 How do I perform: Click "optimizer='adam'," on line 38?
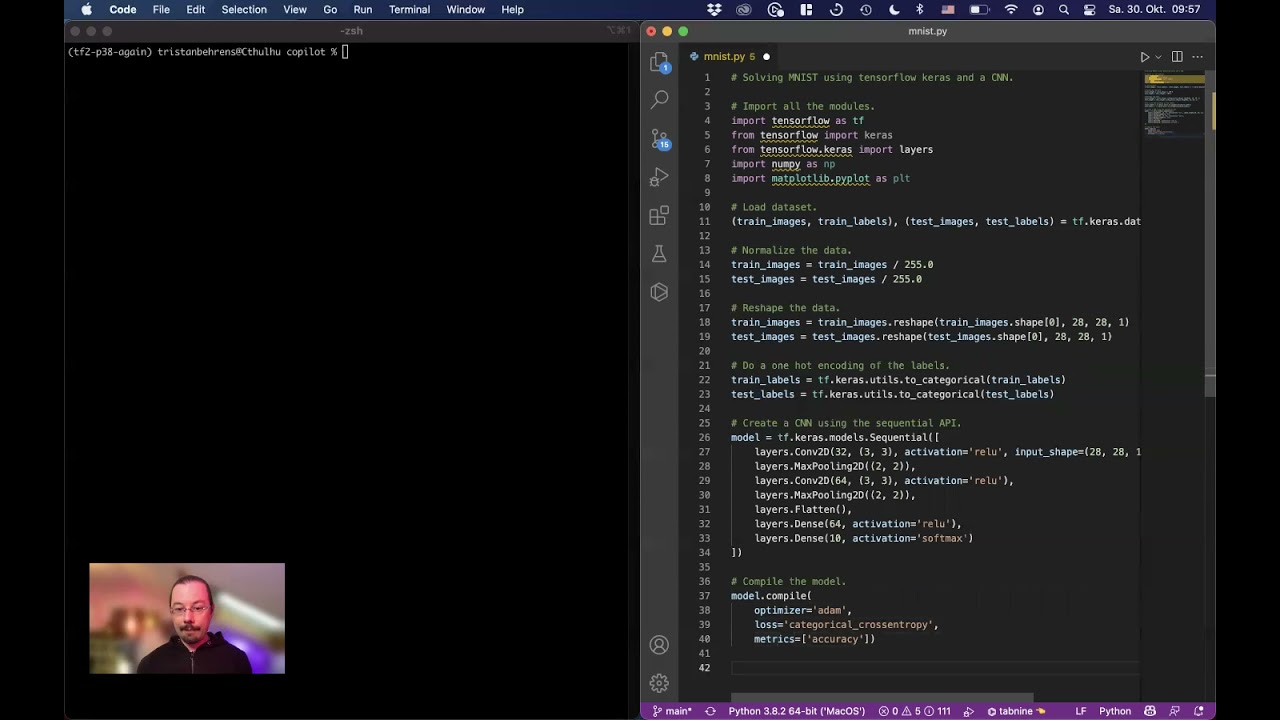tap(803, 610)
